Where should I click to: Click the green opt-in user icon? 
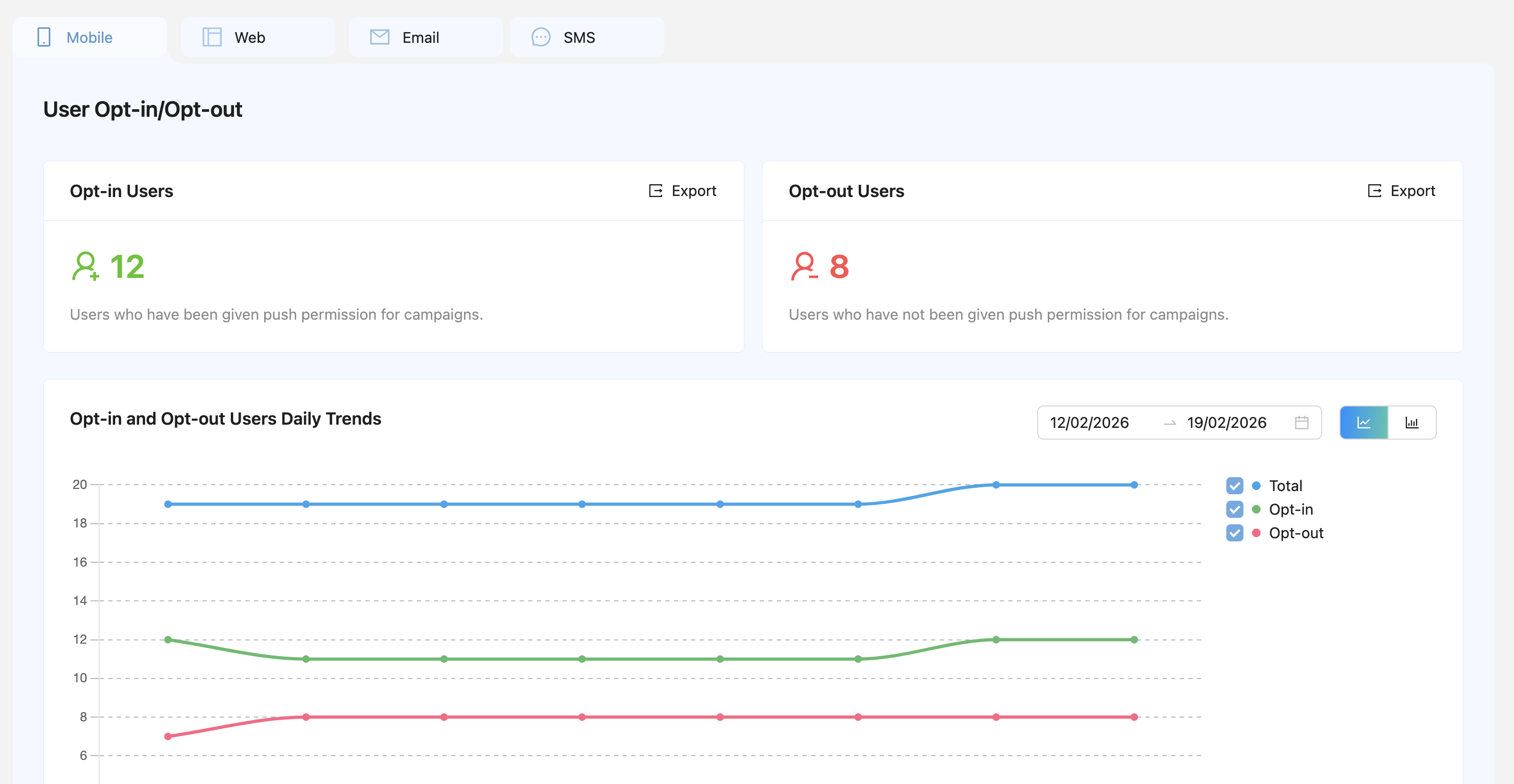85,266
